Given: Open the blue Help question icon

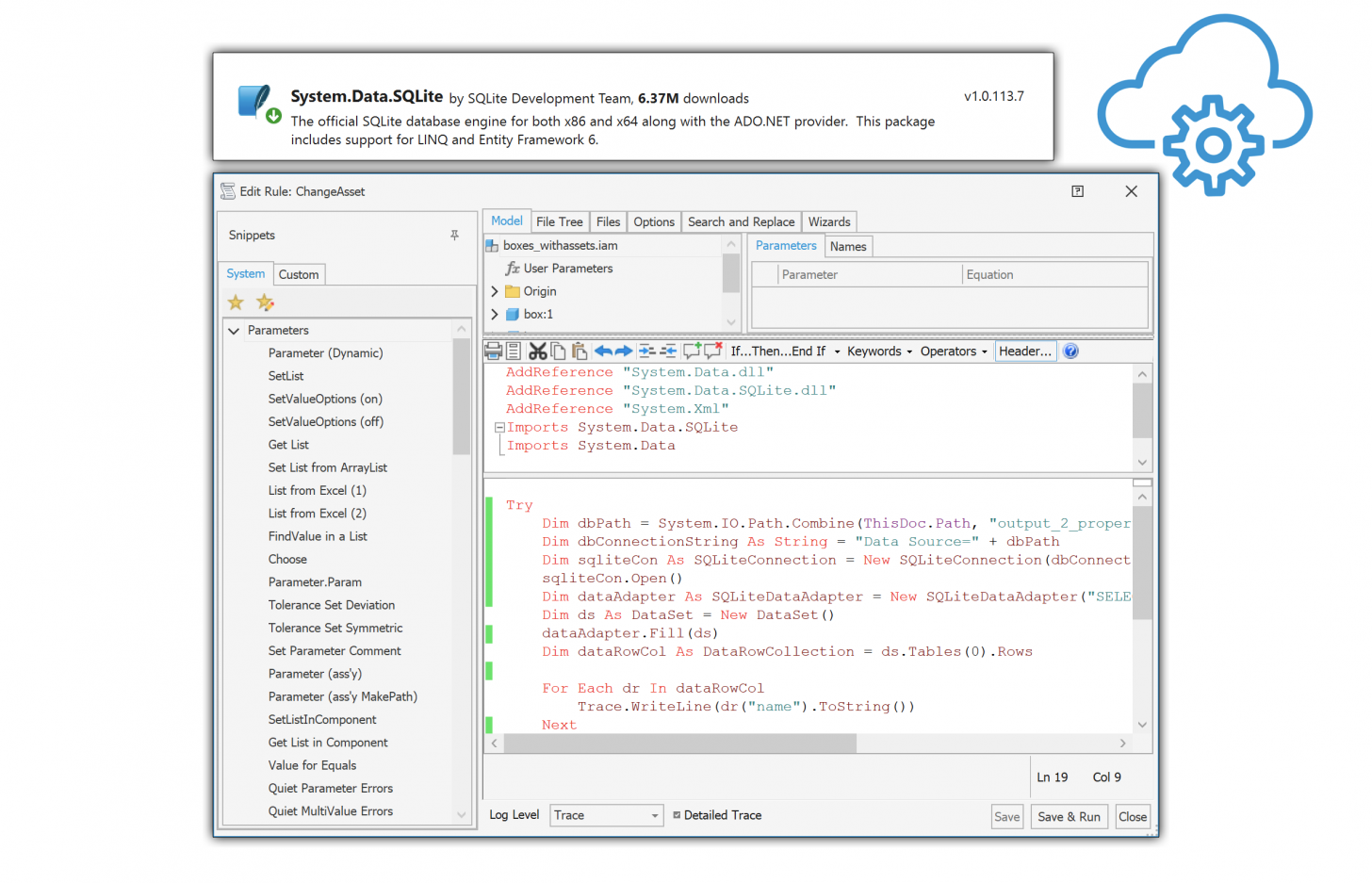Looking at the screenshot, I should point(1070,352).
